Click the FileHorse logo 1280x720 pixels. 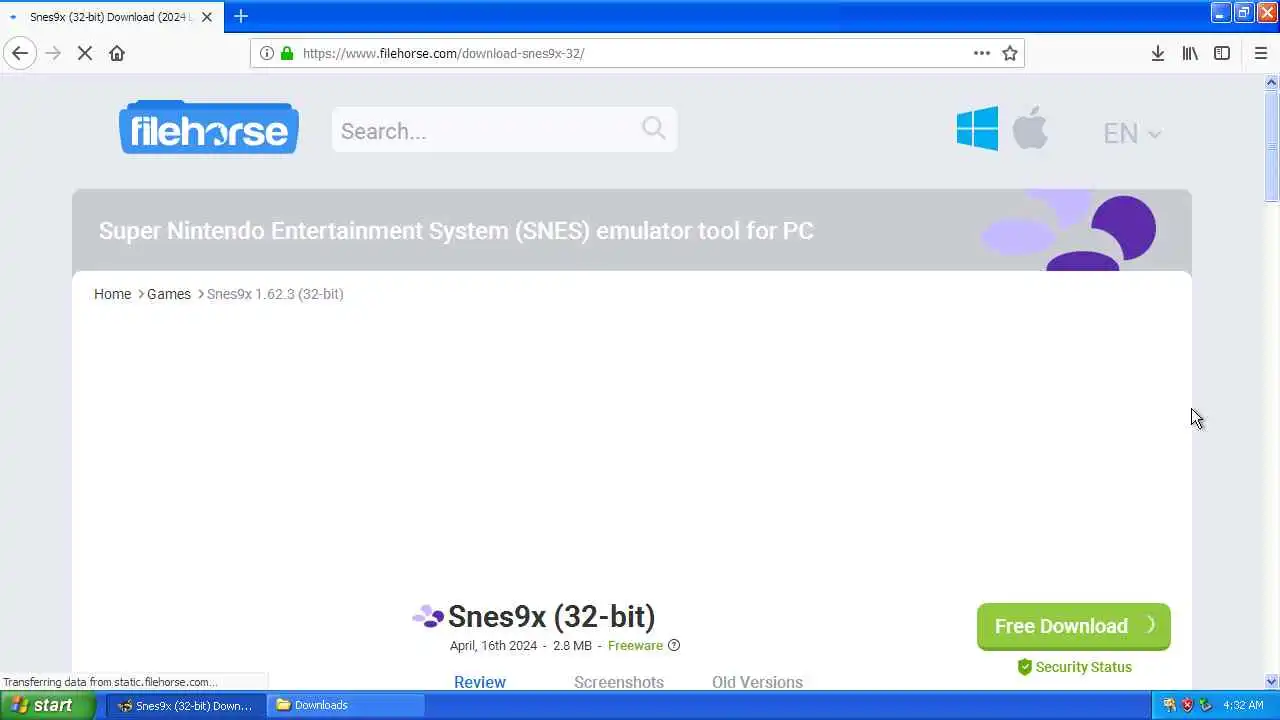coord(209,127)
